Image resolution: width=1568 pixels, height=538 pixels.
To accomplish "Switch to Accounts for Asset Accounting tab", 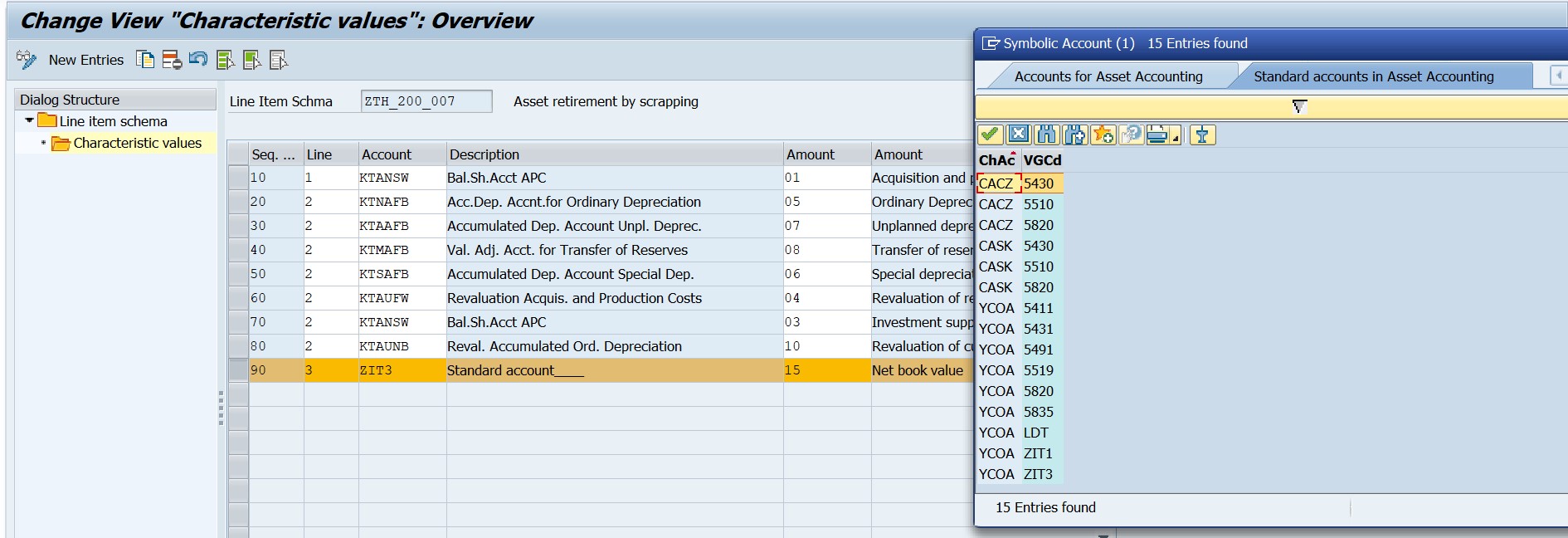I will tap(1108, 76).
